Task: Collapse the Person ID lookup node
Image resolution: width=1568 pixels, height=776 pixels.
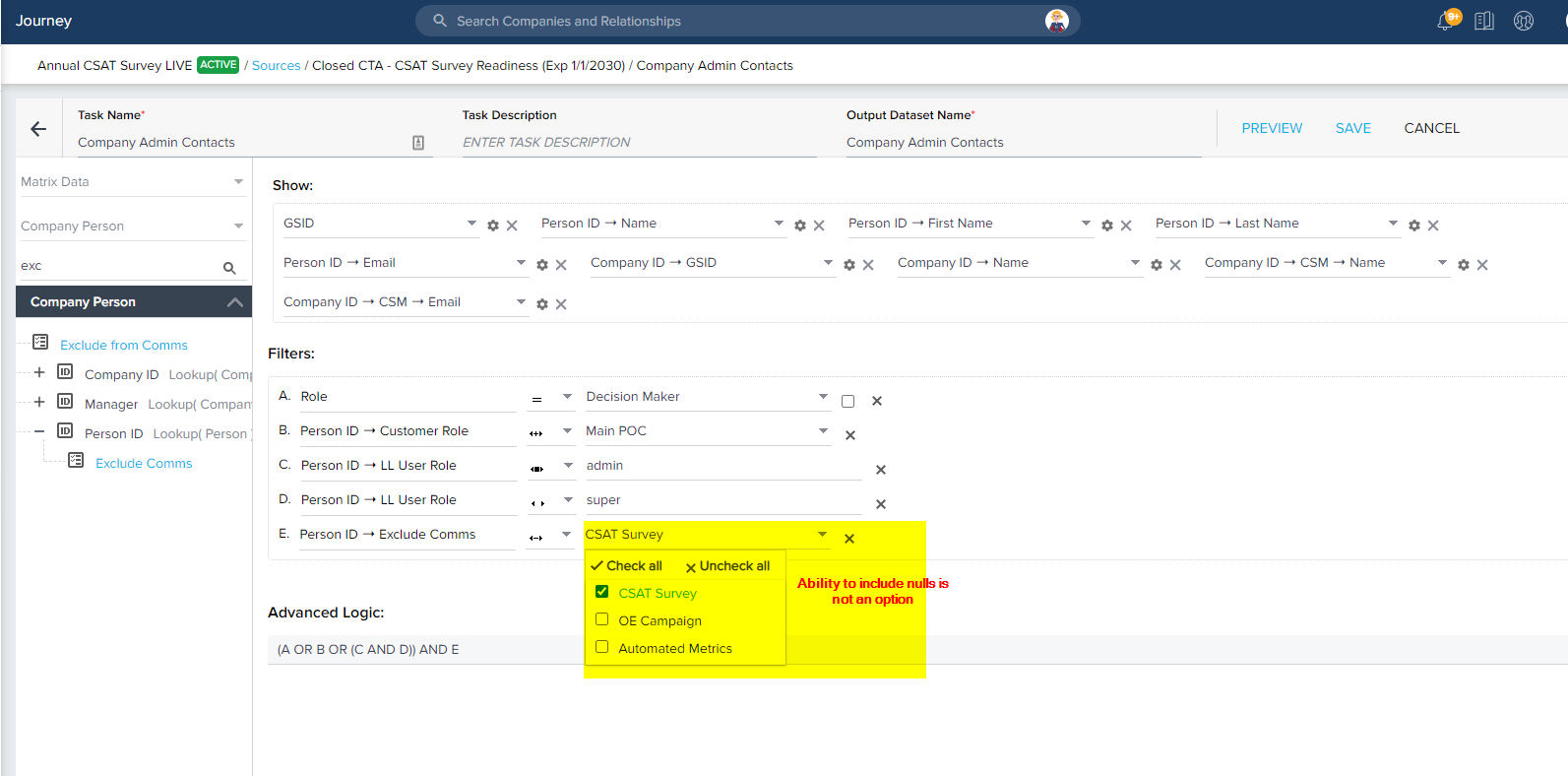Action: click(39, 431)
